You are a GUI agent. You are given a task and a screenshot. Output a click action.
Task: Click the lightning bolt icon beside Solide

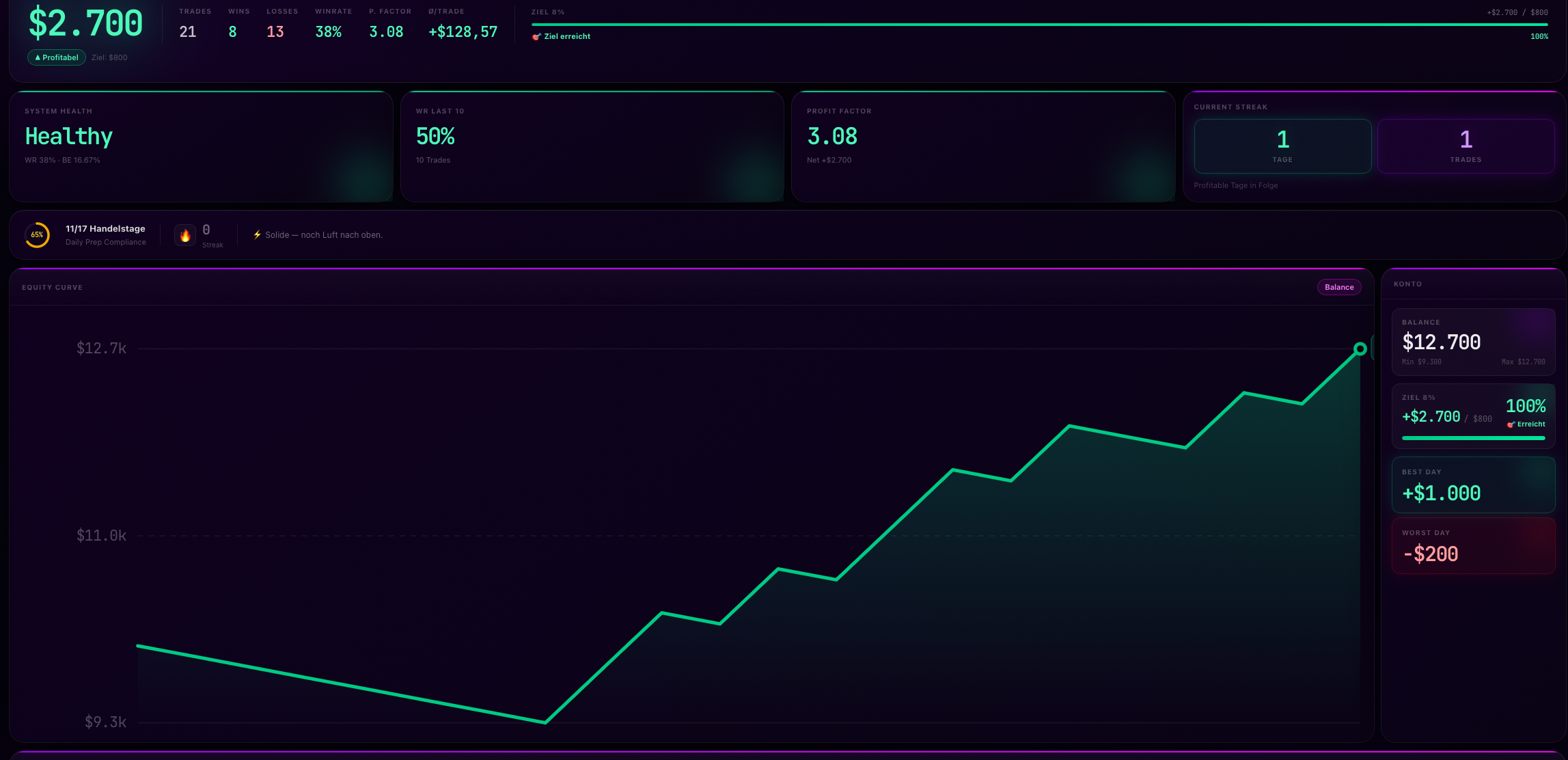[x=257, y=234]
